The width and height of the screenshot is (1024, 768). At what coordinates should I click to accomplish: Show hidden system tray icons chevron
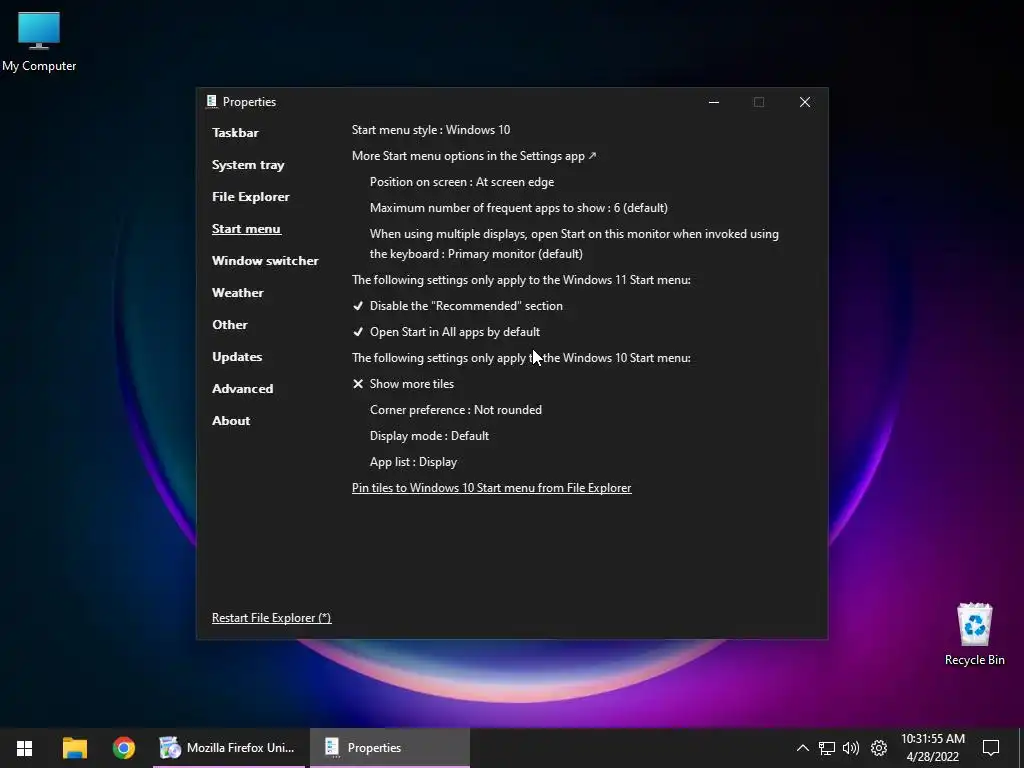tap(803, 748)
